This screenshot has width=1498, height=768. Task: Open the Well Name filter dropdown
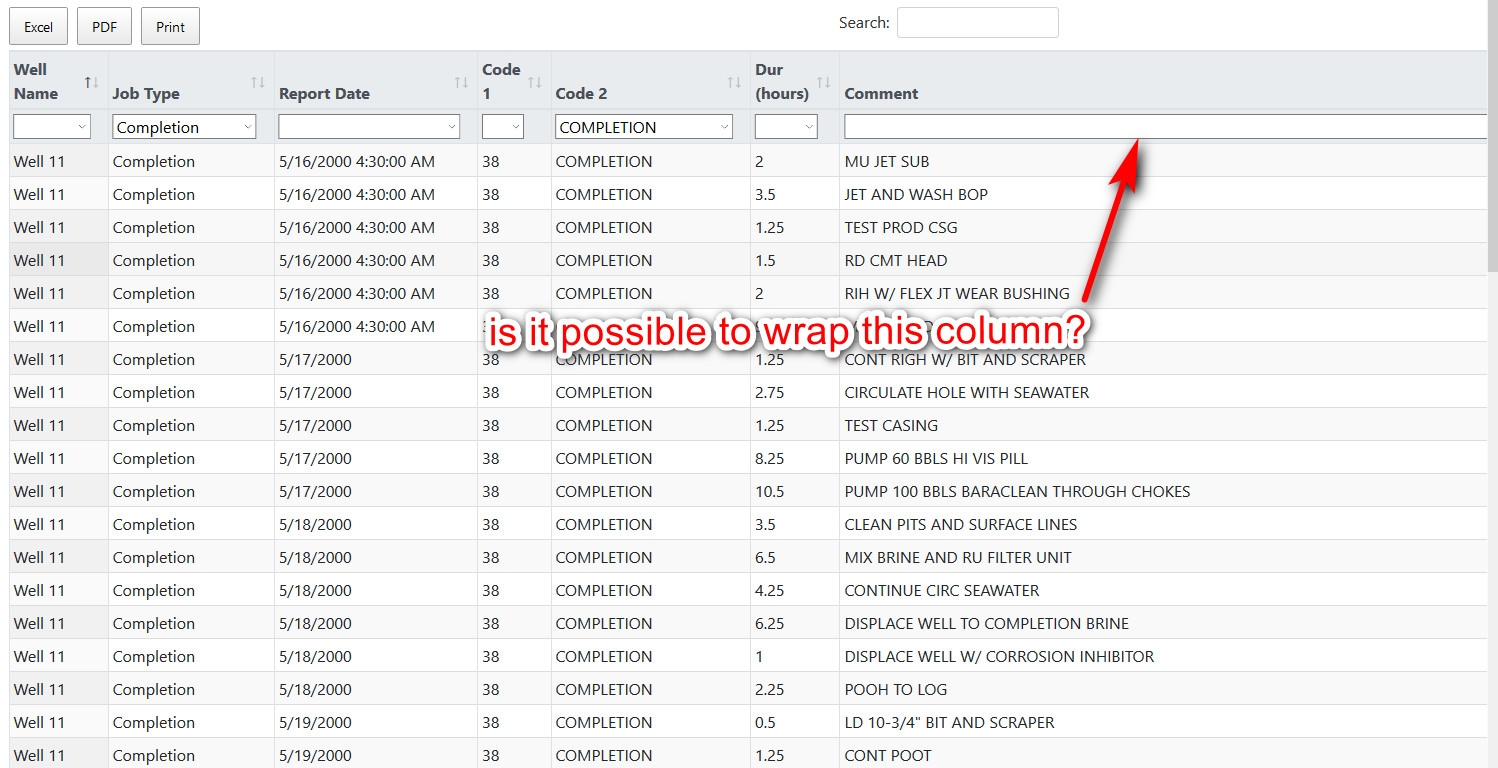point(52,127)
